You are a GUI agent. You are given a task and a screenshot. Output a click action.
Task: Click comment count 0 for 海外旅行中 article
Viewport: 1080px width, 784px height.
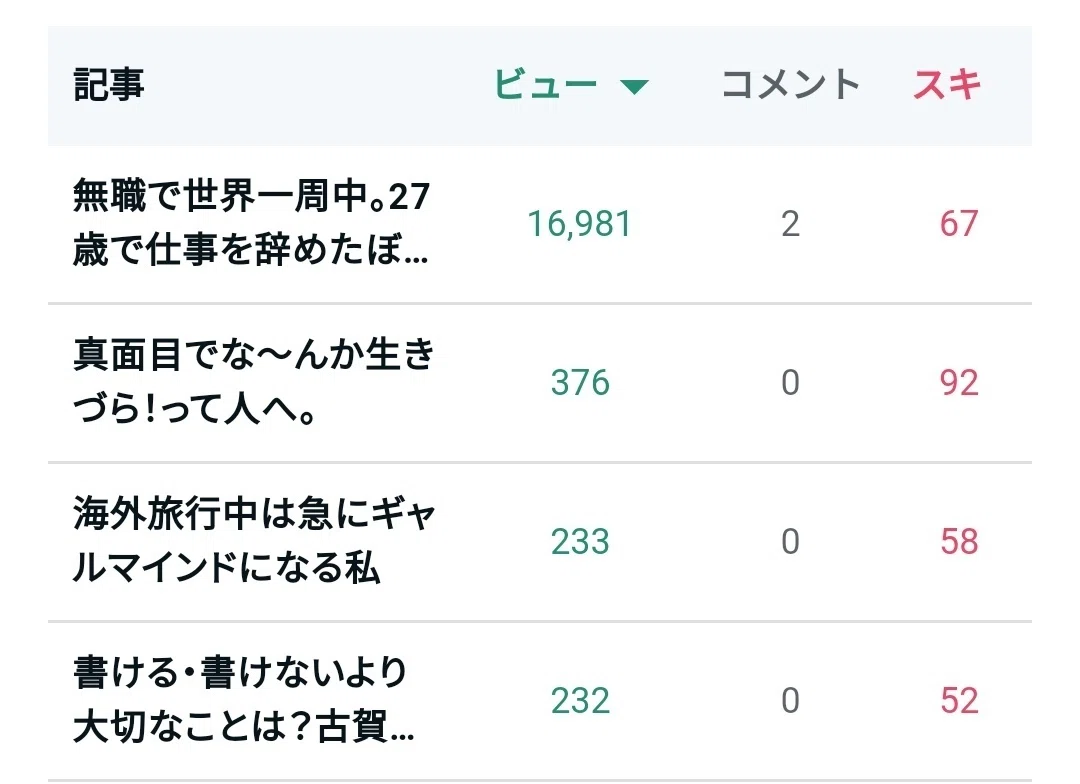coord(791,542)
